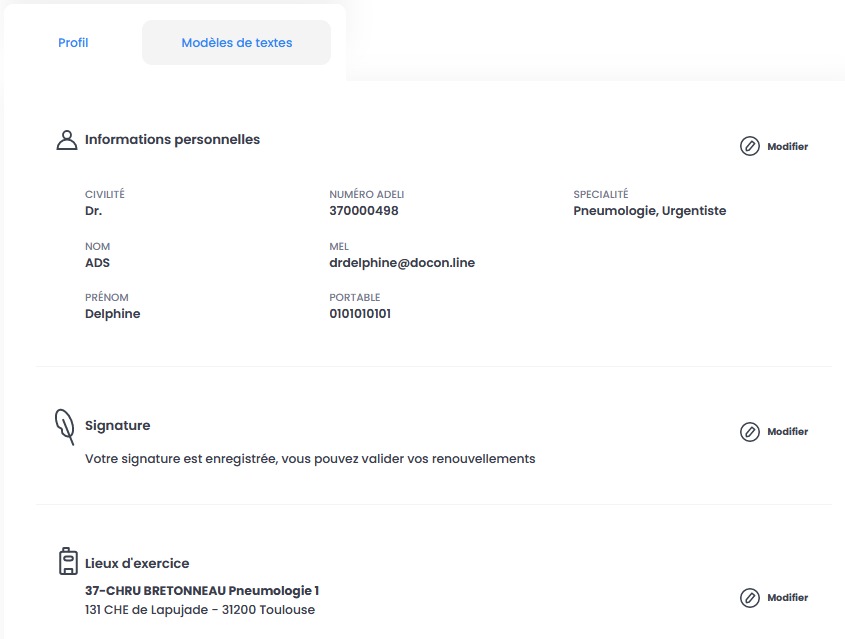Image resolution: width=845 pixels, height=639 pixels.
Task: Click the feather Signature icon
Action: point(65,427)
